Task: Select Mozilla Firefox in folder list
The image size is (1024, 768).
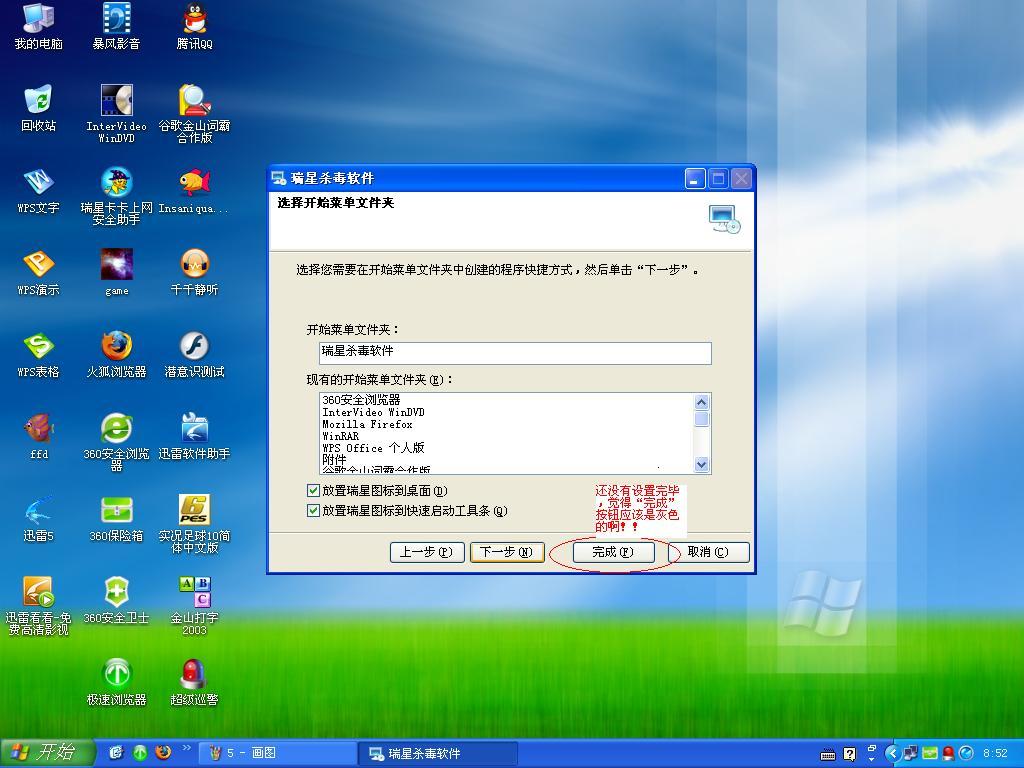Action: click(x=368, y=424)
